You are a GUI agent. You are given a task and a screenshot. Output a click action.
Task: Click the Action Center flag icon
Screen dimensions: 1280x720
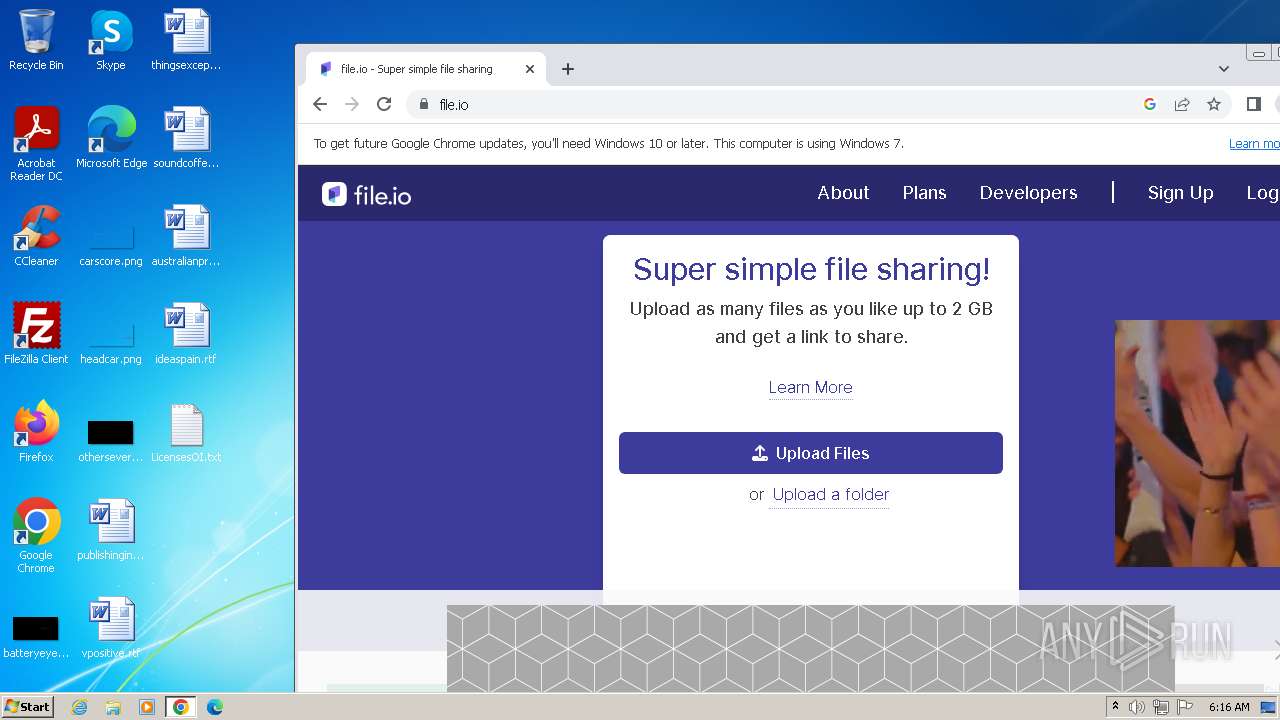click(1185, 707)
